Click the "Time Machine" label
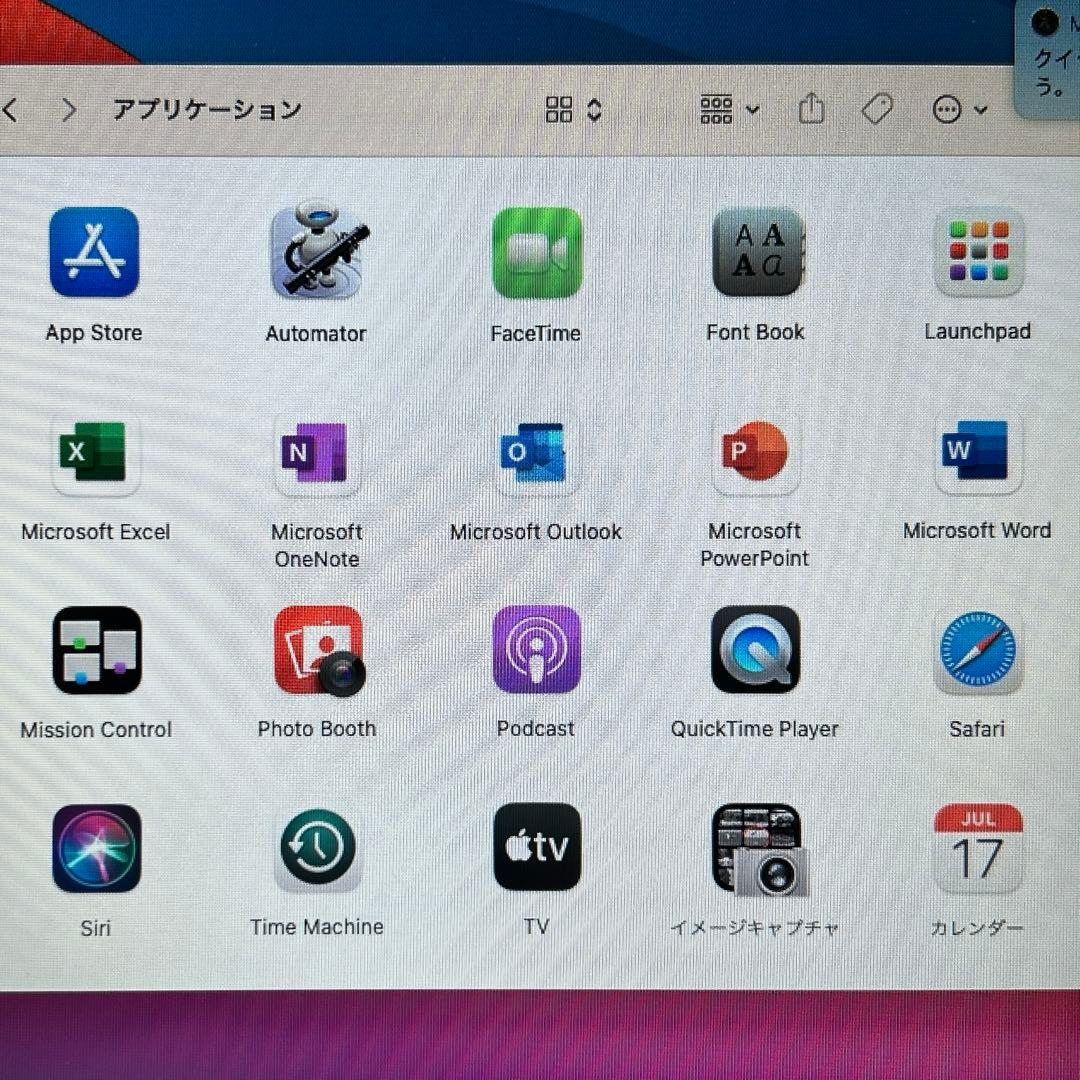Screen dimensions: 1080x1080 [317, 927]
